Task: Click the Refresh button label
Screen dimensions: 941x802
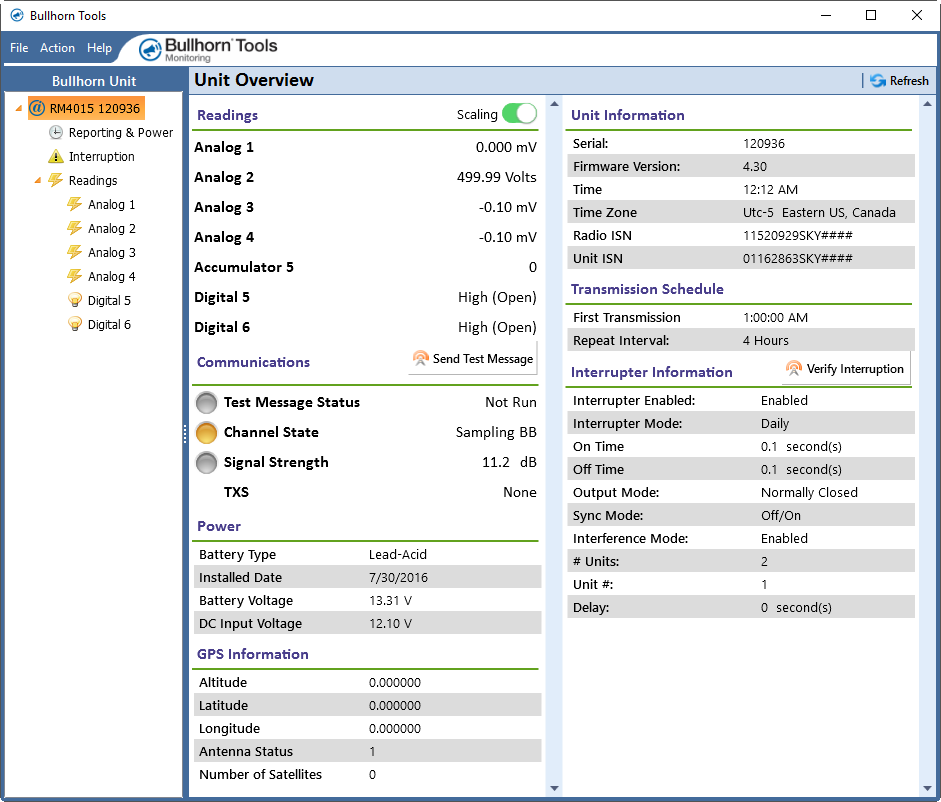Action: (x=909, y=80)
